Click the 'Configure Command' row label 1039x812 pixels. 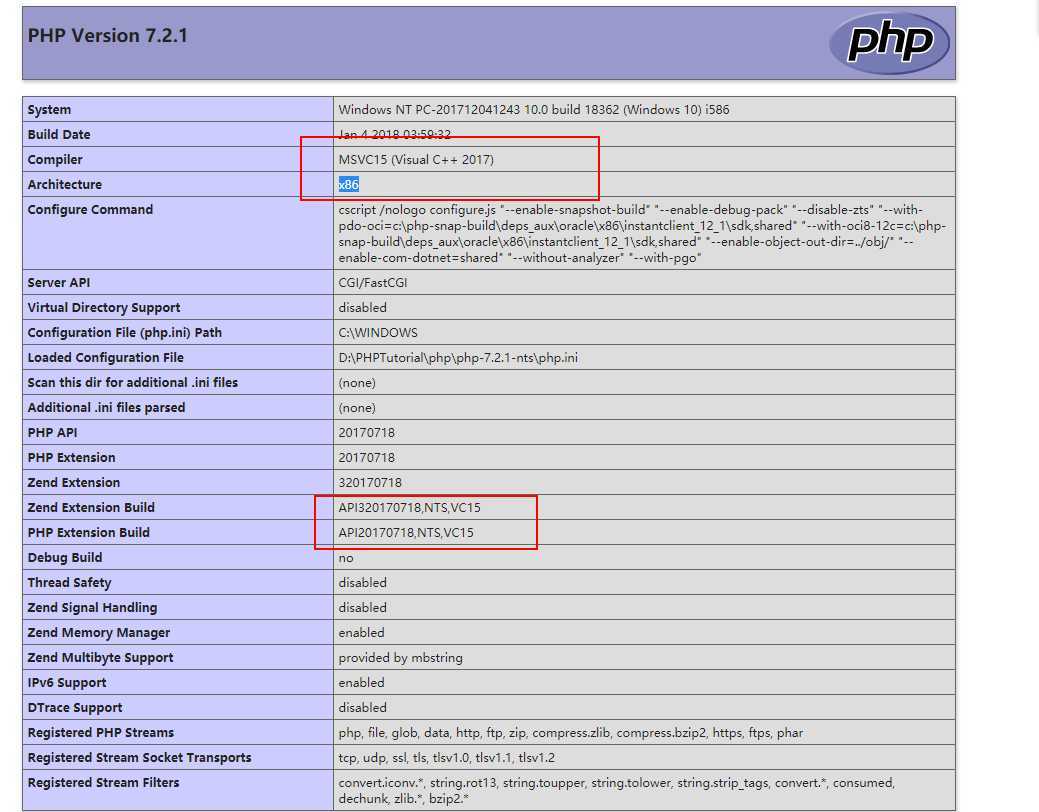coord(90,209)
